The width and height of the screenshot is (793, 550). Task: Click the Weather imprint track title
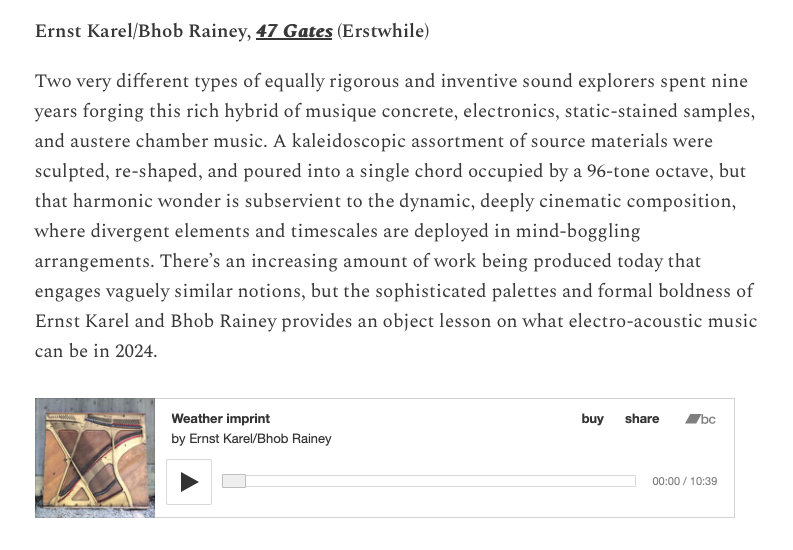point(221,419)
